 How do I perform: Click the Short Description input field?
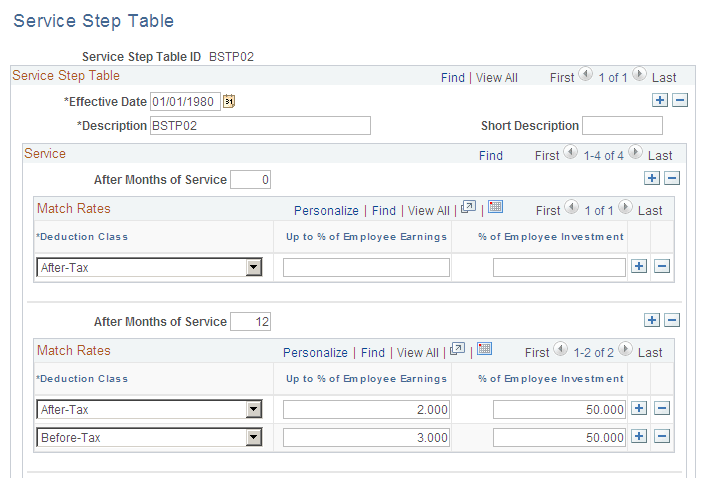coord(622,126)
